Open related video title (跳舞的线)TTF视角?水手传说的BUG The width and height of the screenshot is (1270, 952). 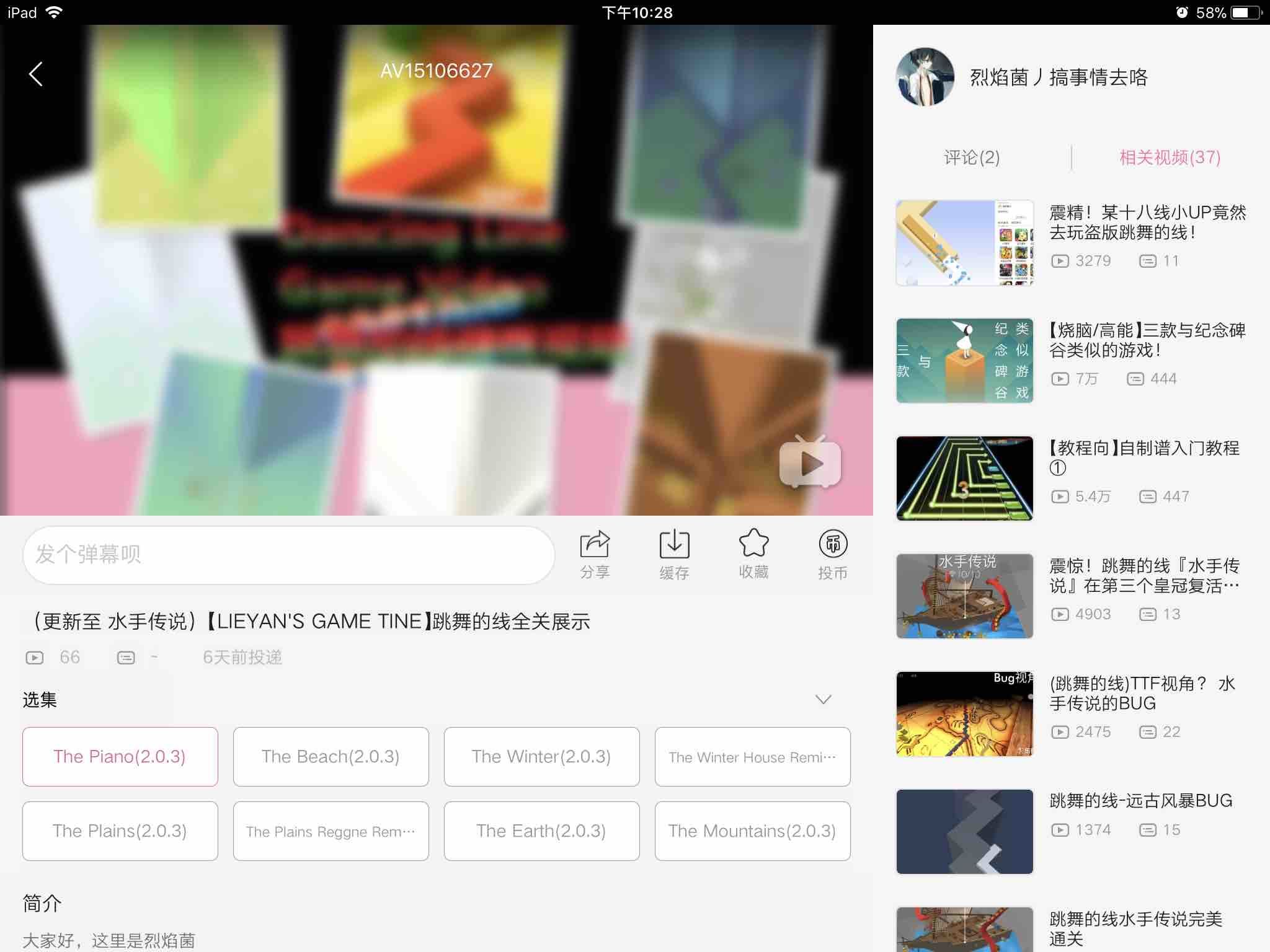1142,694
